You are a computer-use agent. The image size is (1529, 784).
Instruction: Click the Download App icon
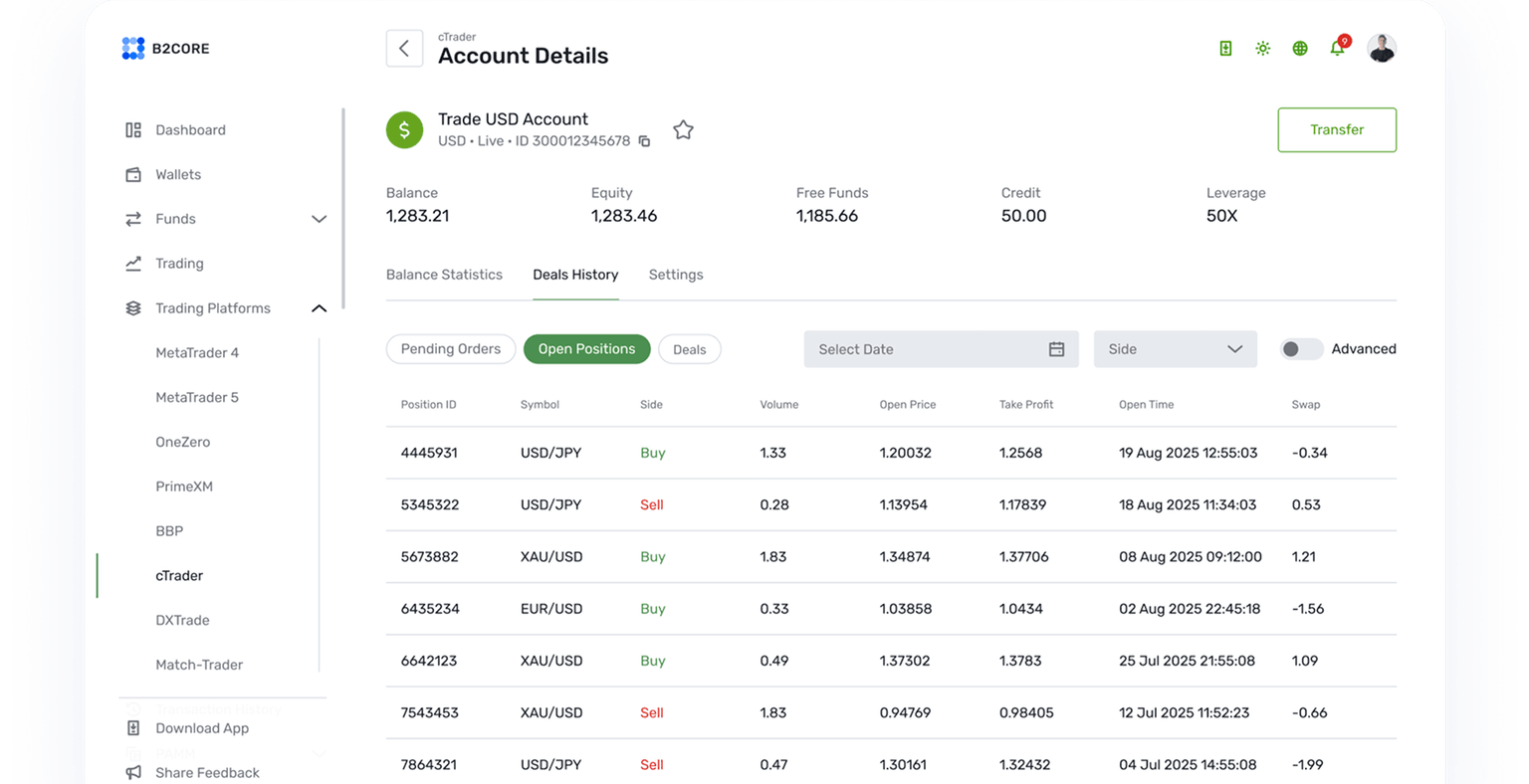coord(133,728)
